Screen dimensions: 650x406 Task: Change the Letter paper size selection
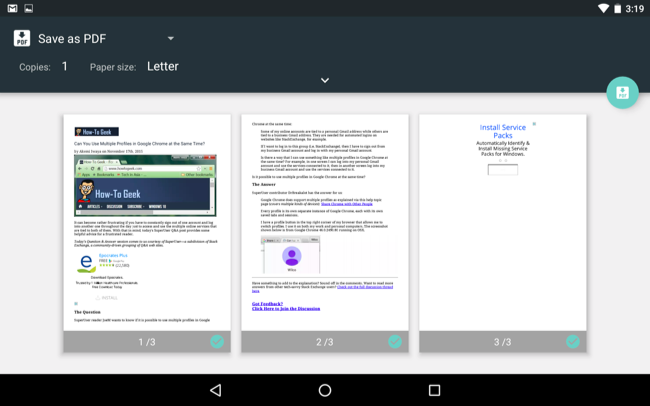[163, 66]
